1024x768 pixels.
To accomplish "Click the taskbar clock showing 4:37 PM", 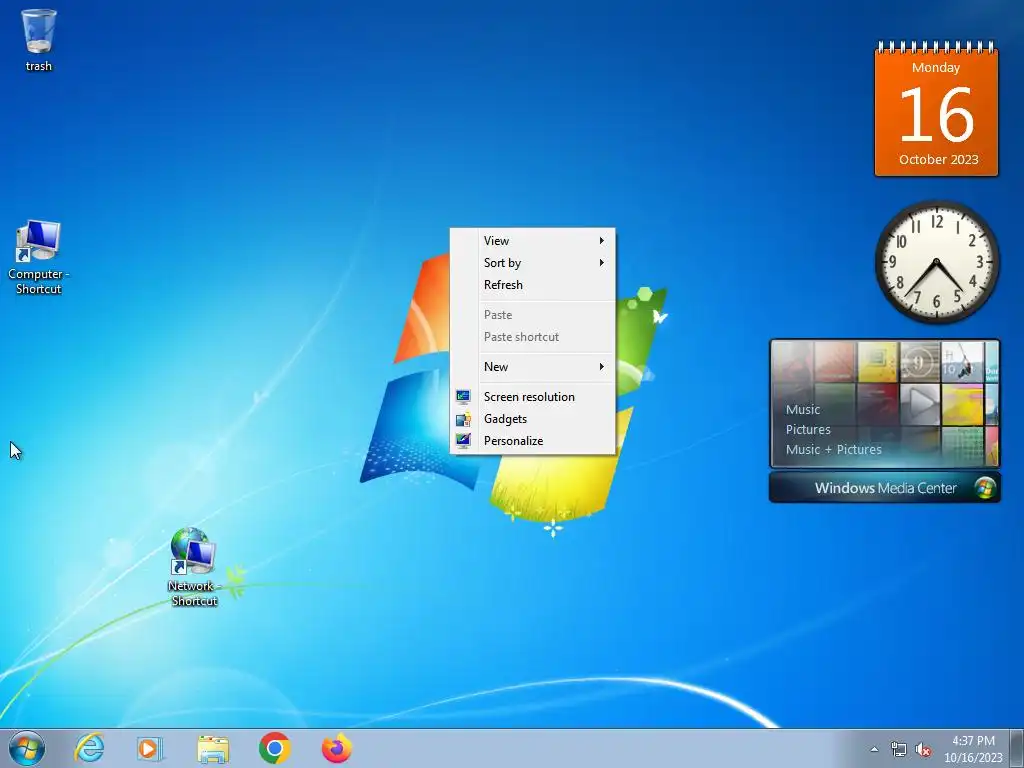I will (x=973, y=741).
